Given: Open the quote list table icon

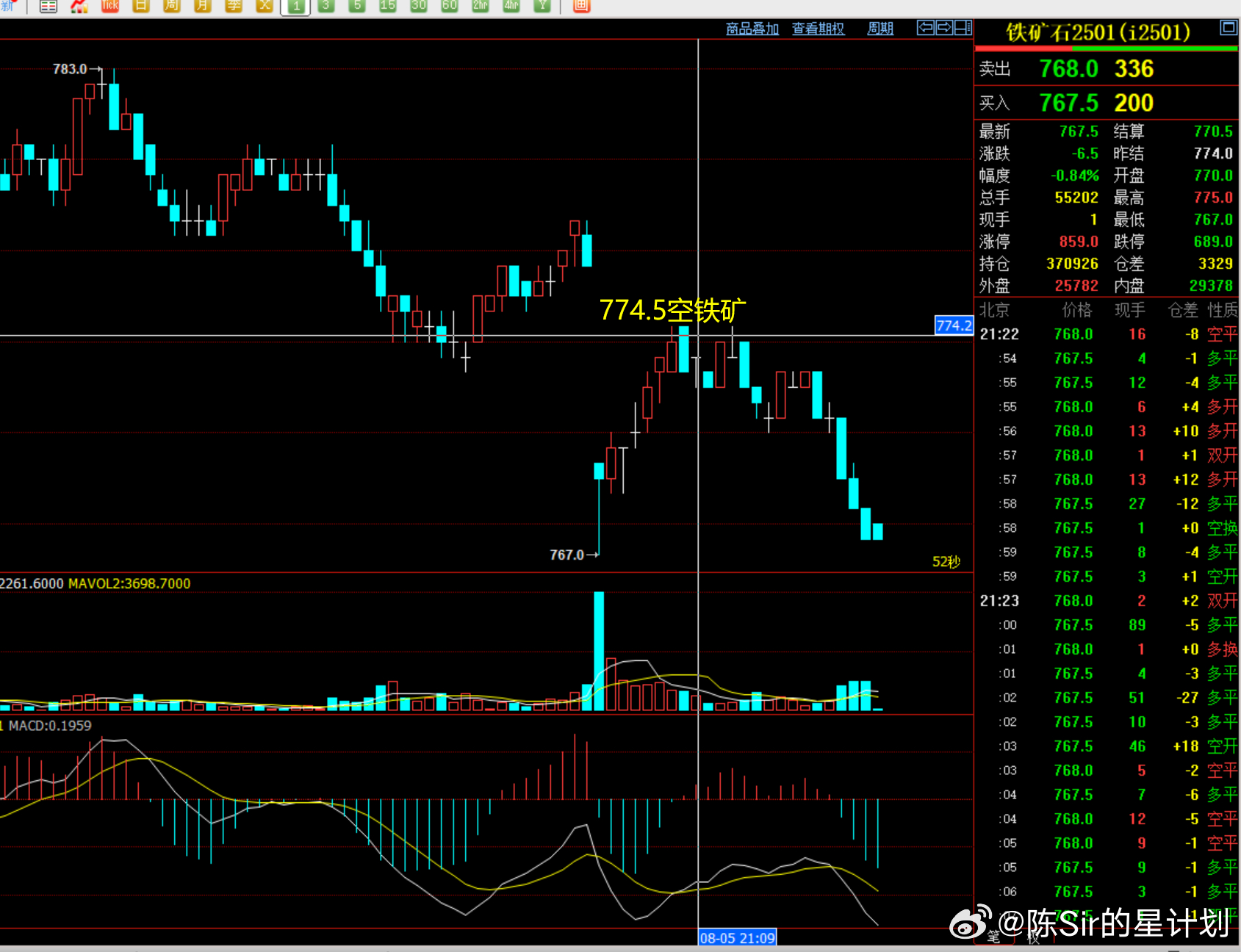Looking at the screenshot, I should coord(48,6).
